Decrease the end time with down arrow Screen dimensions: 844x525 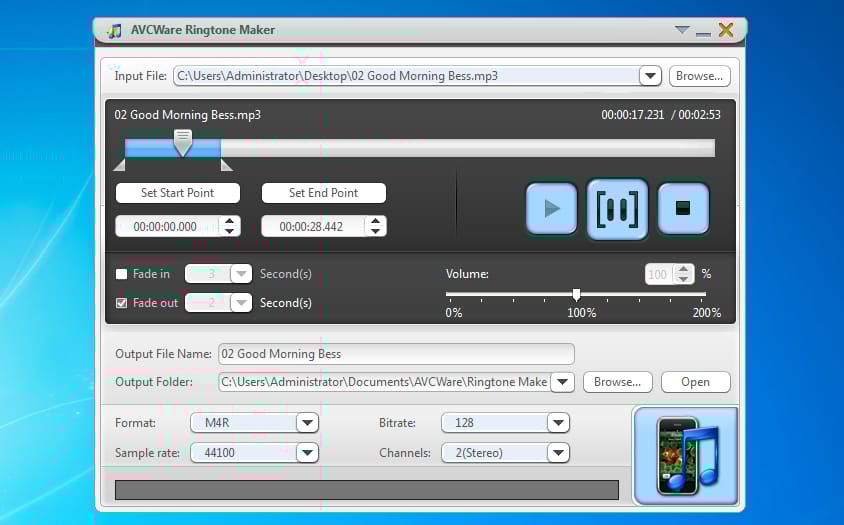[x=376, y=232]
